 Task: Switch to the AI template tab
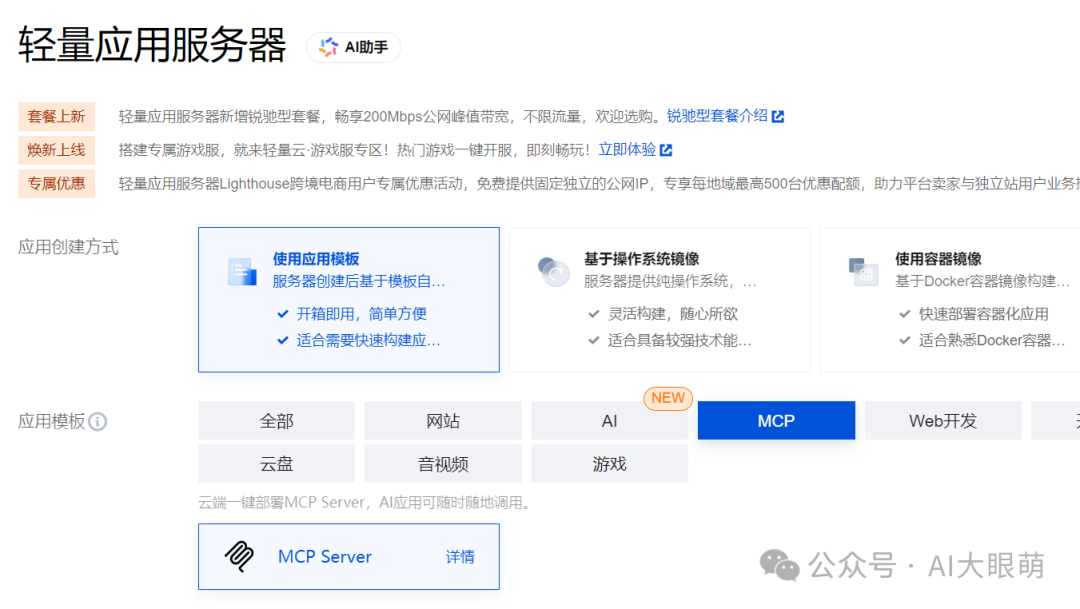pyautogui.click(x=610, y=421)
